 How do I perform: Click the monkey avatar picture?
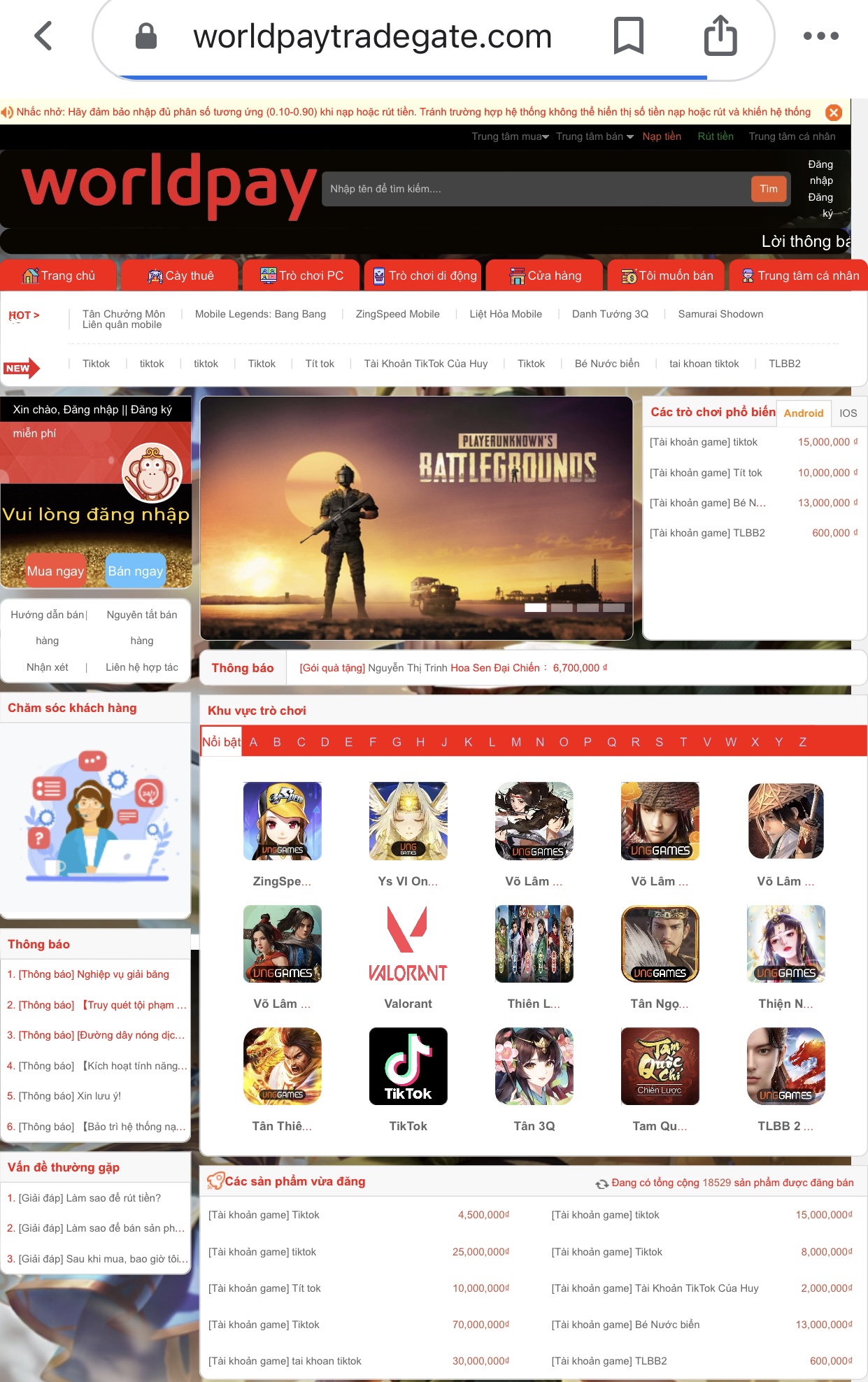[152, 473]
